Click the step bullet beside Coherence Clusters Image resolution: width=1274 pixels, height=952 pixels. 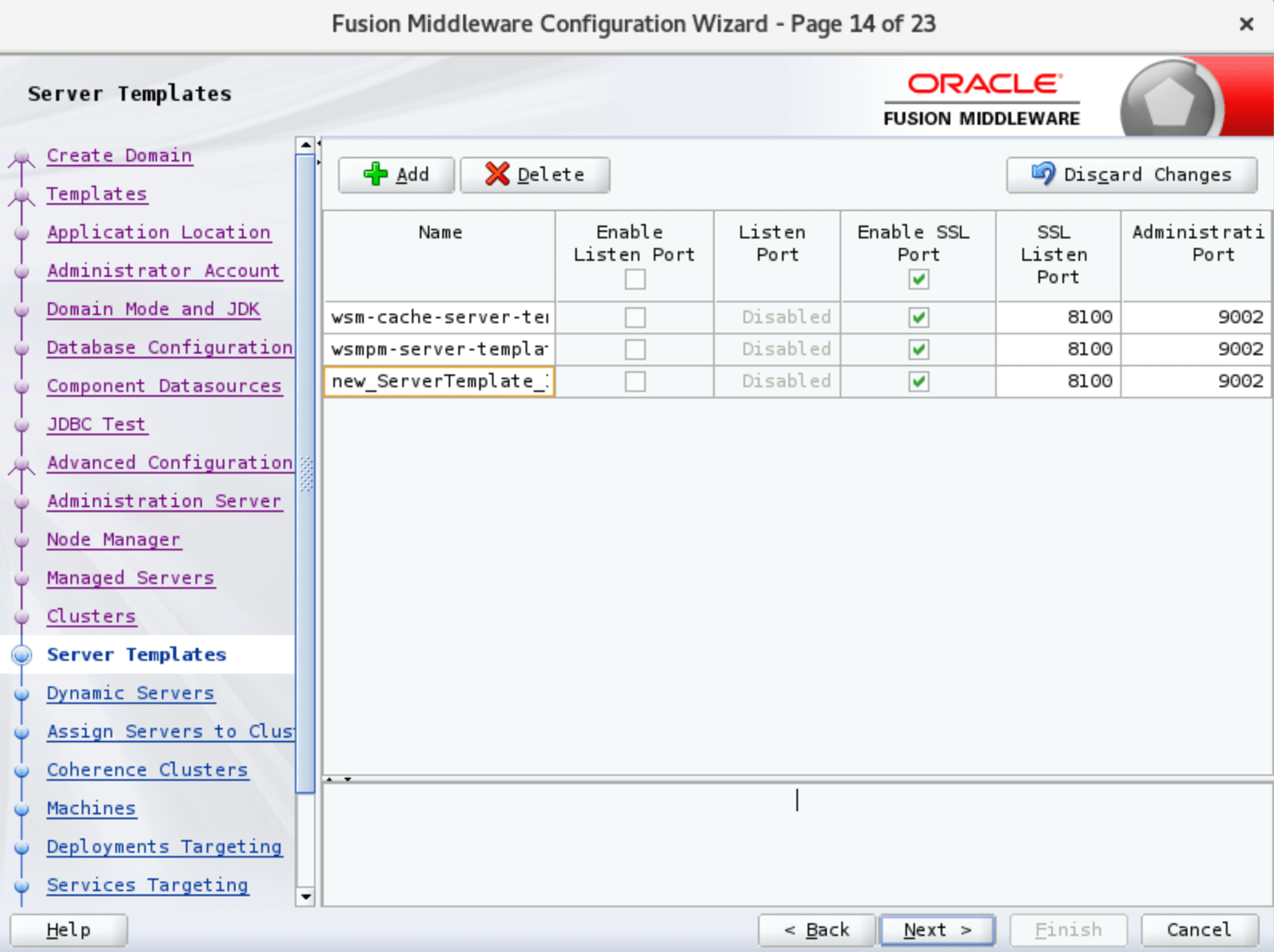22,771
